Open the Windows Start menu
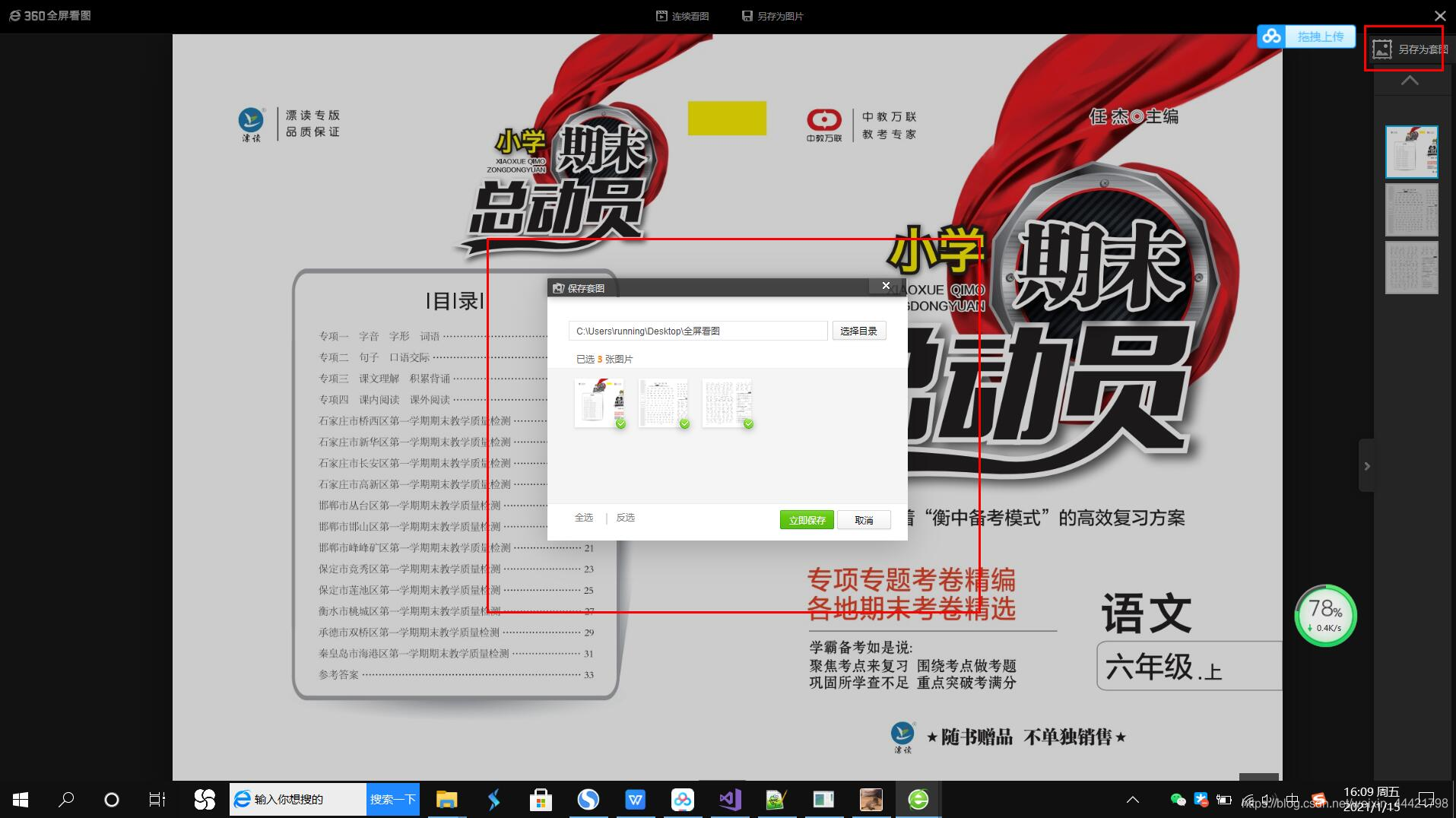Viewport: 1456px width, 818px height. coord(21,800)
